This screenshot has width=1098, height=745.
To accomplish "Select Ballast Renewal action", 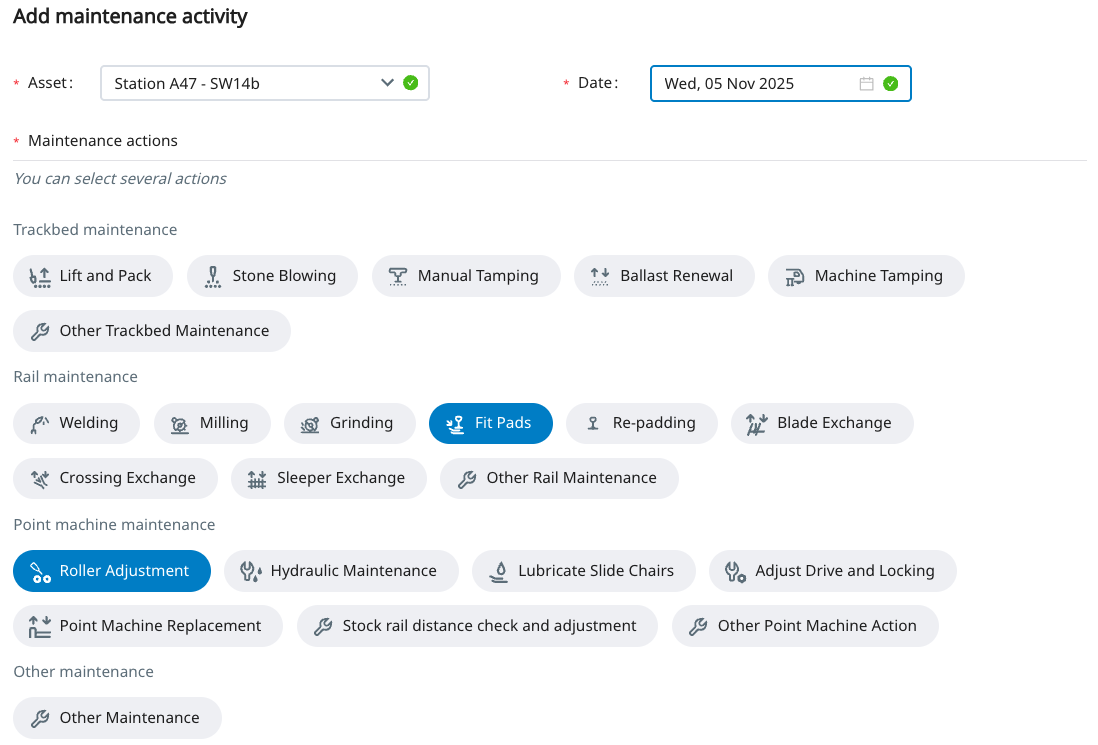I will pyautogui.click(x=664, y=276).
